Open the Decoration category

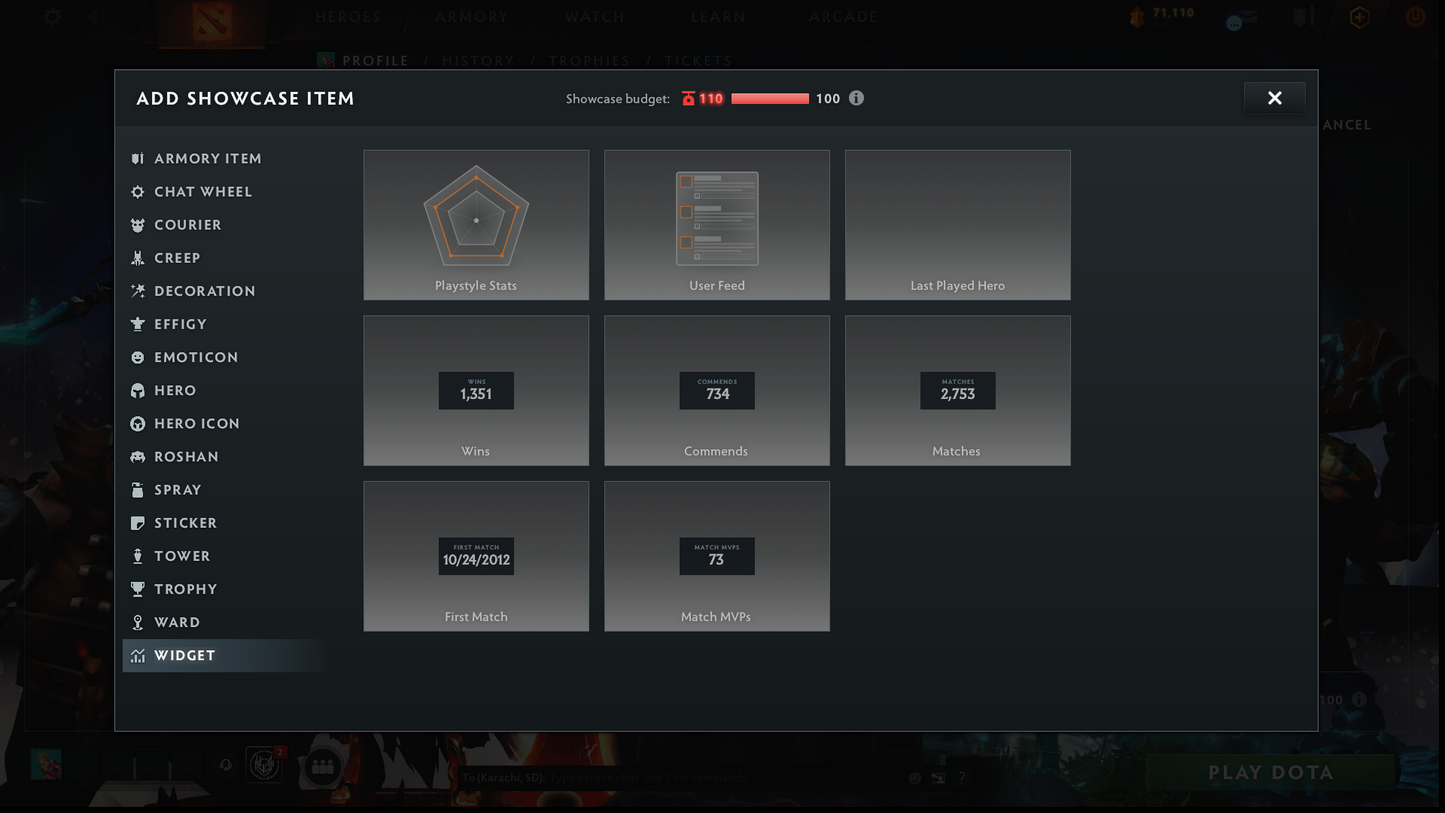(x=225, y=290)
